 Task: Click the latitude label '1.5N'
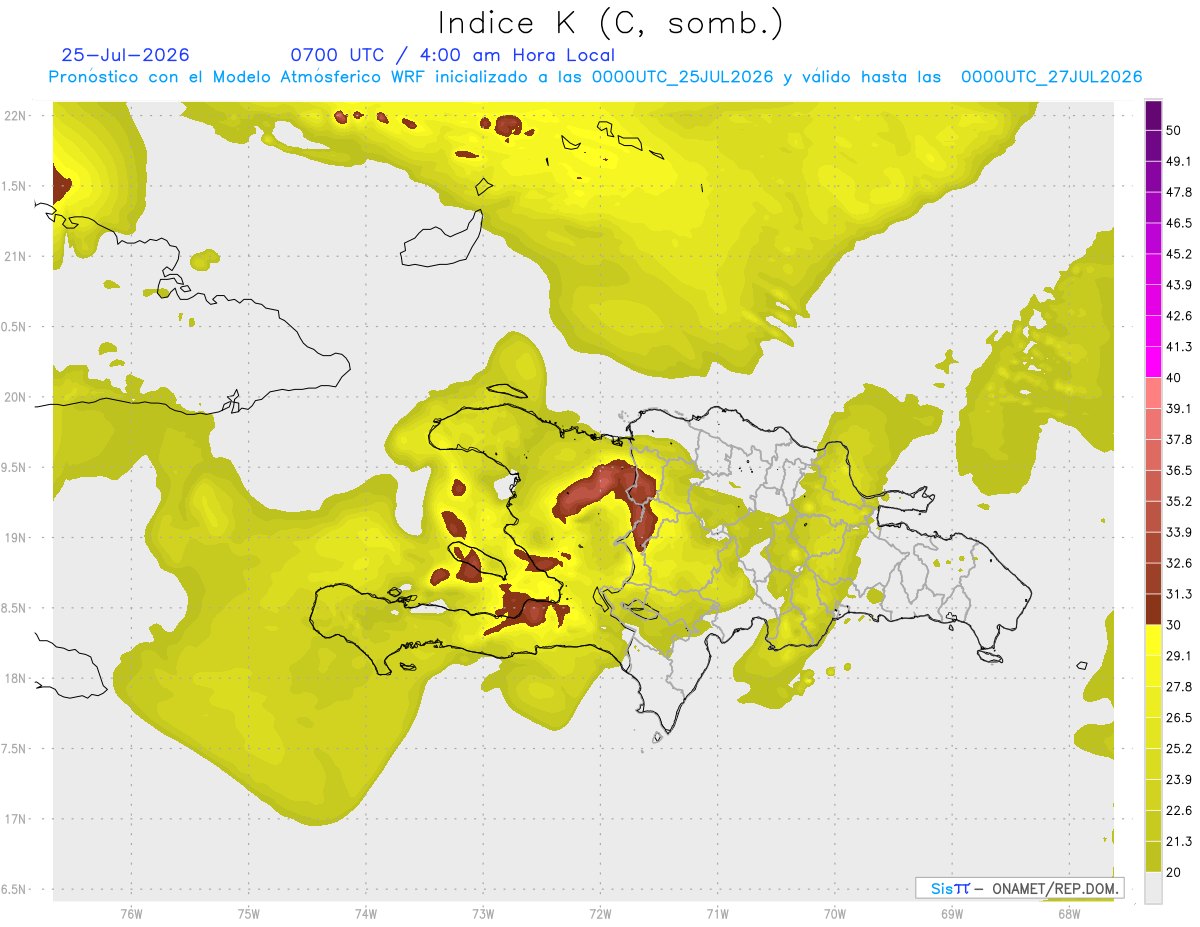[x=15, y=186]
